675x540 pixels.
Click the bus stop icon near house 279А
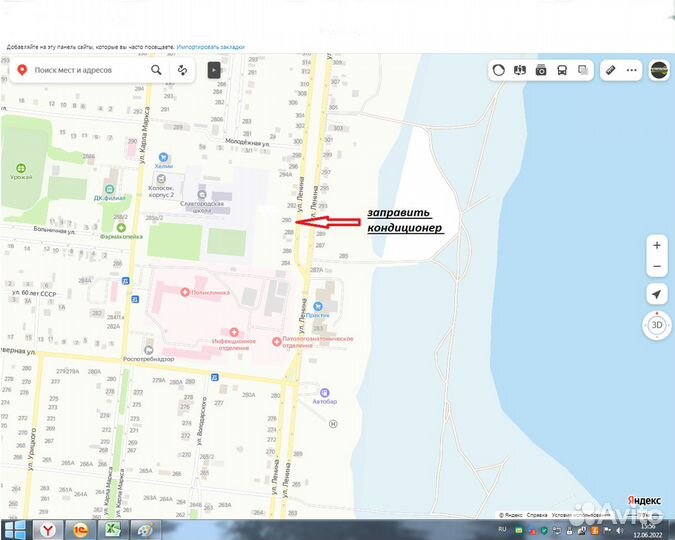[214, 378]
